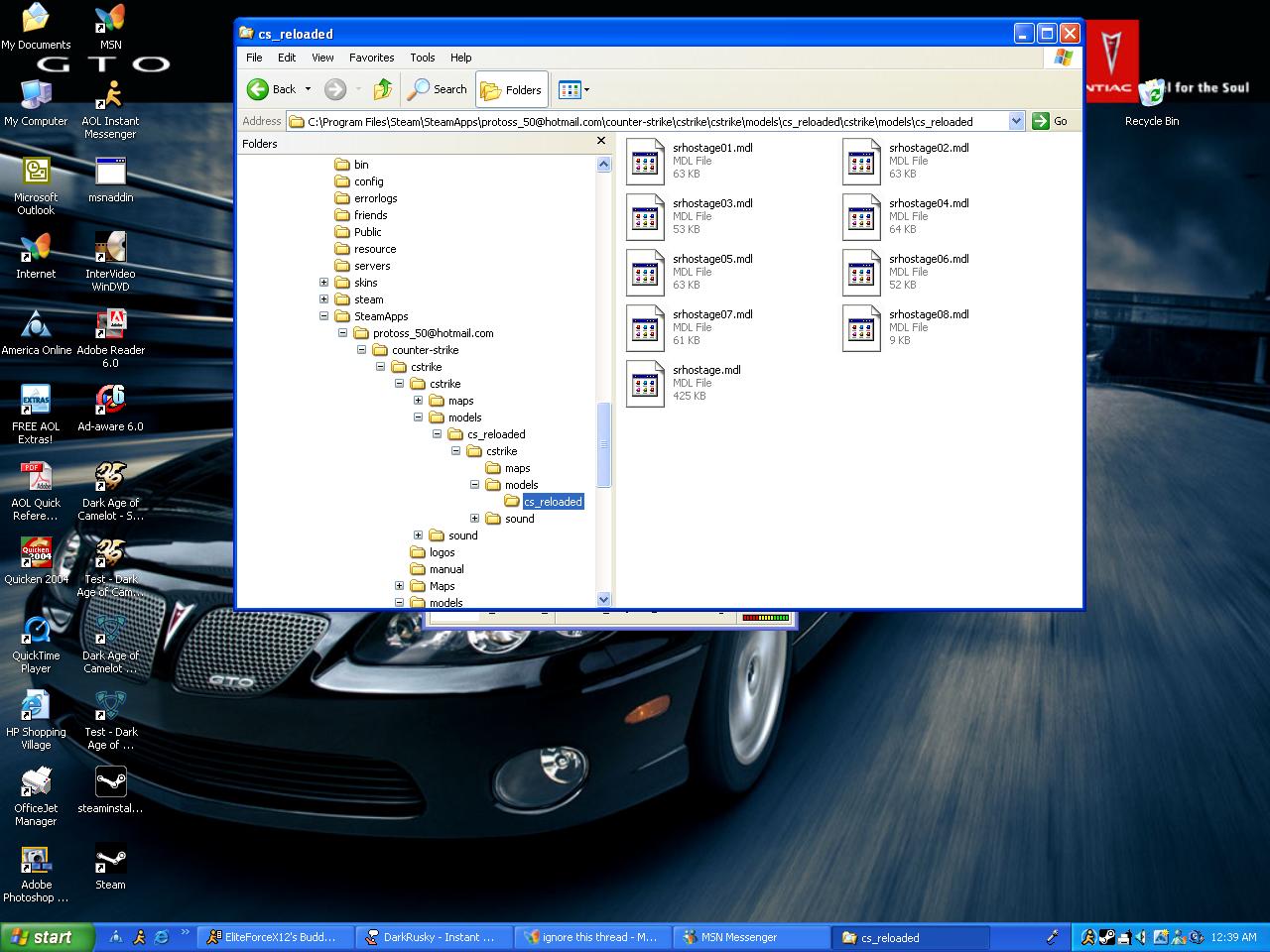
Task: Expand the steam folder node
Action: [323, 299]
